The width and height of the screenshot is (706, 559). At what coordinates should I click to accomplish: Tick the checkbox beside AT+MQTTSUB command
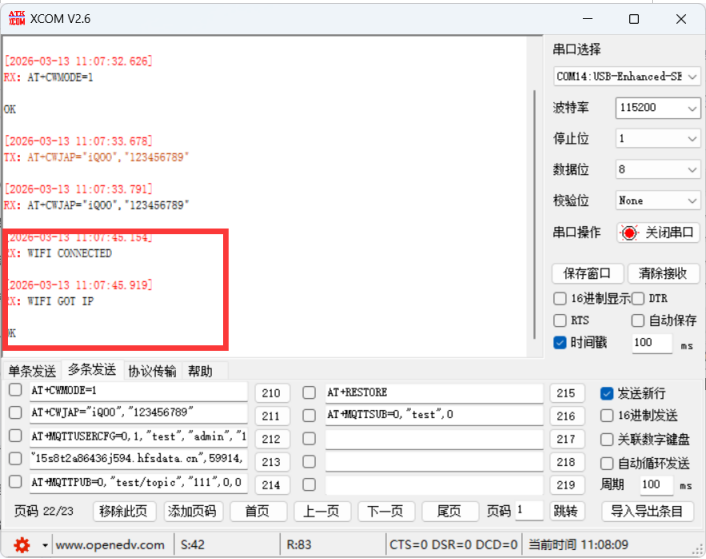[309, 415]
